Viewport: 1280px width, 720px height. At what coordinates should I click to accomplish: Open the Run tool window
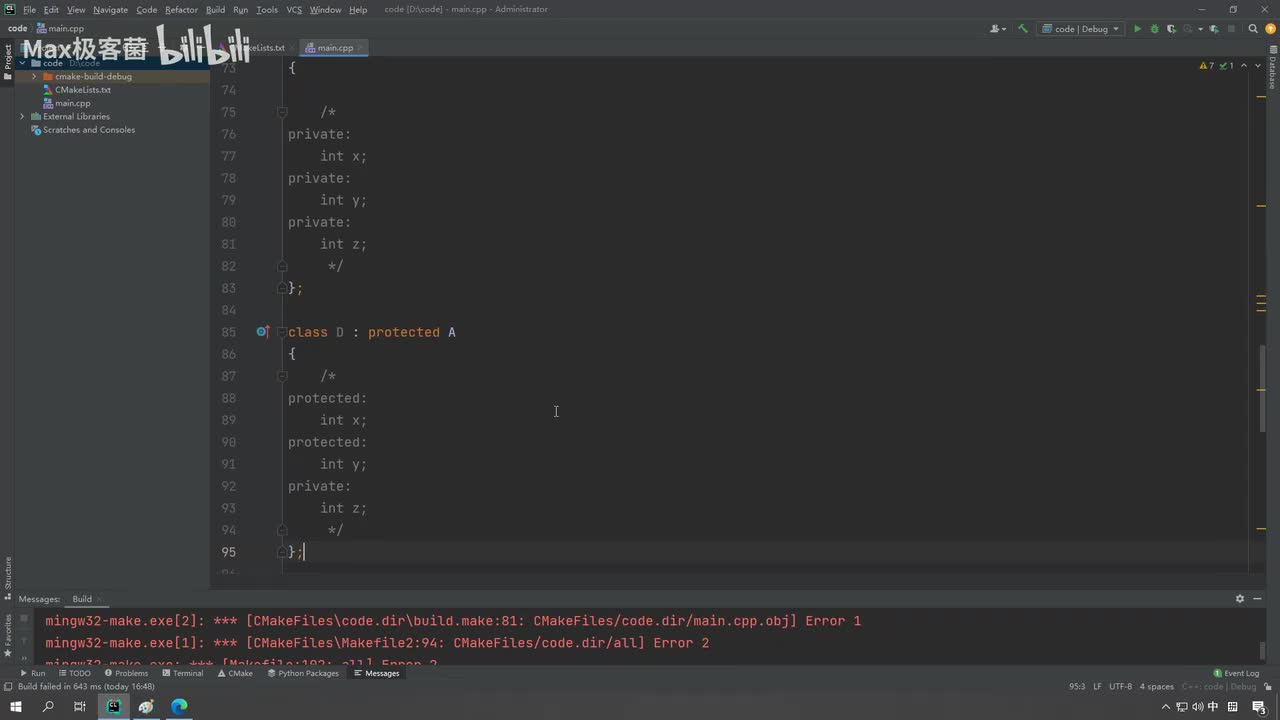click(x=33, y=674)
